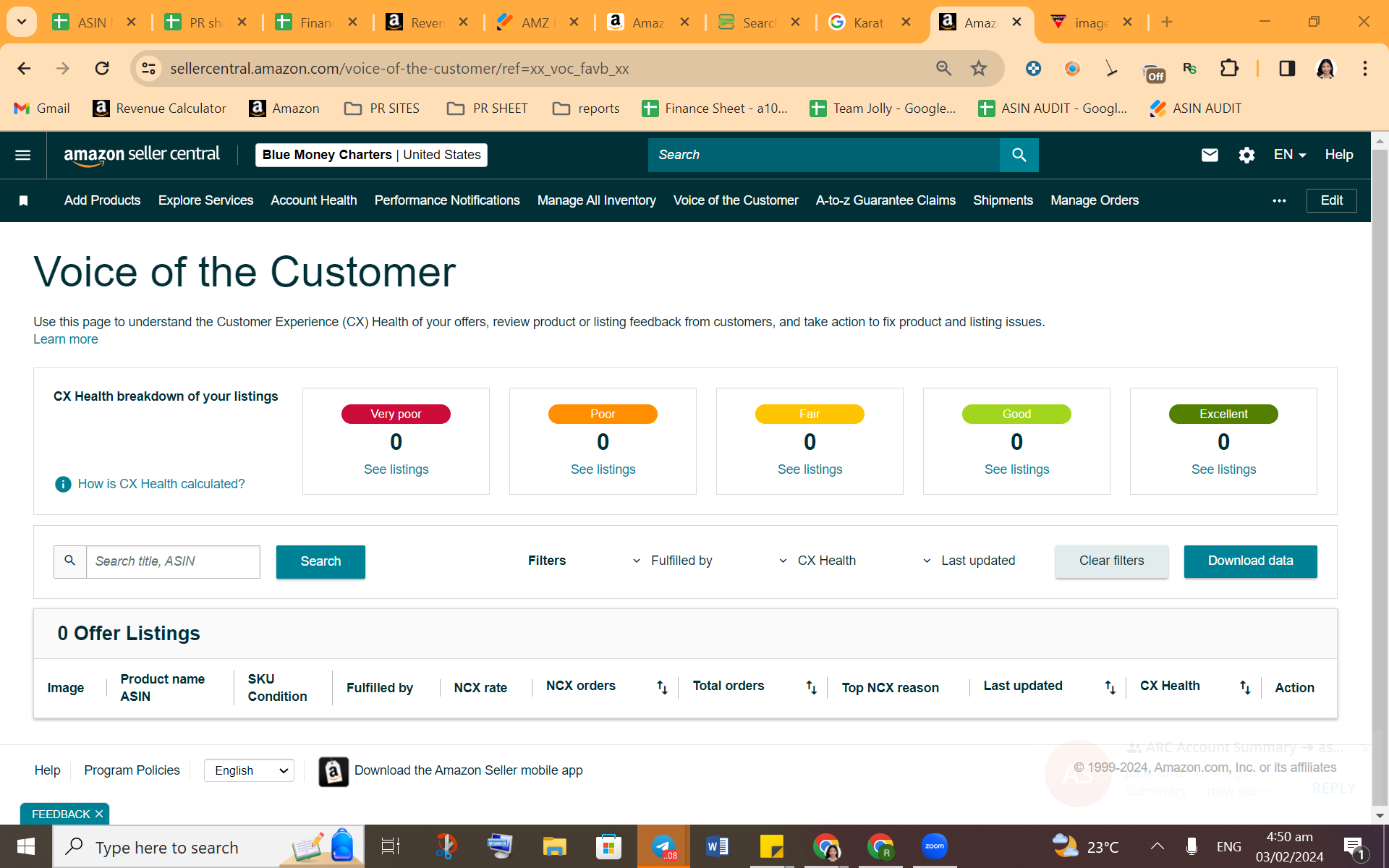See listings under Very poor
1389x868 pixels.
pos(396,469)
